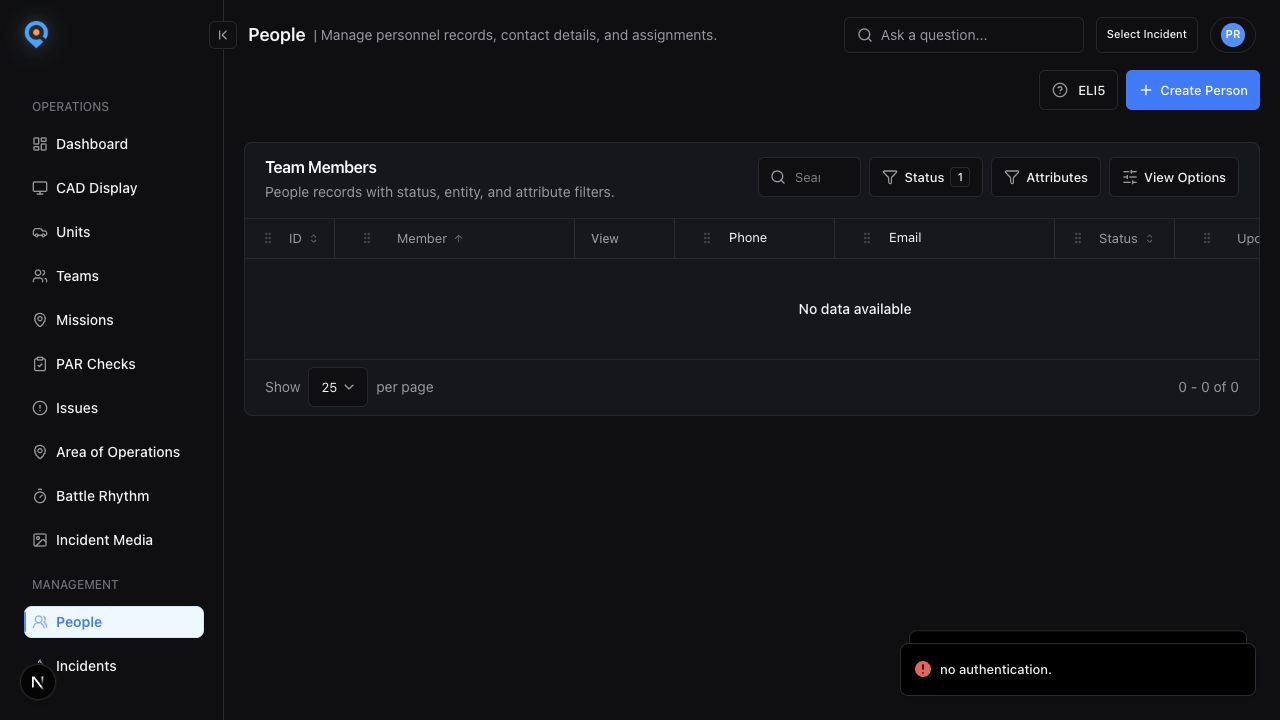Open Incident Media
This screenshot has height=720, width=1280.
point(114,540)
